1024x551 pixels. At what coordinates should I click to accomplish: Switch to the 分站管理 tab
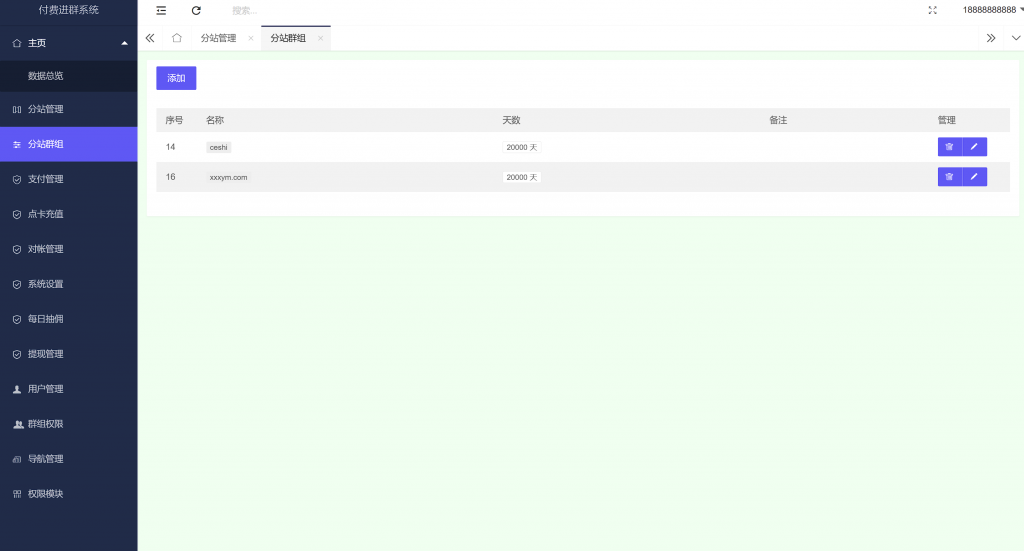(x=218, y=38)
